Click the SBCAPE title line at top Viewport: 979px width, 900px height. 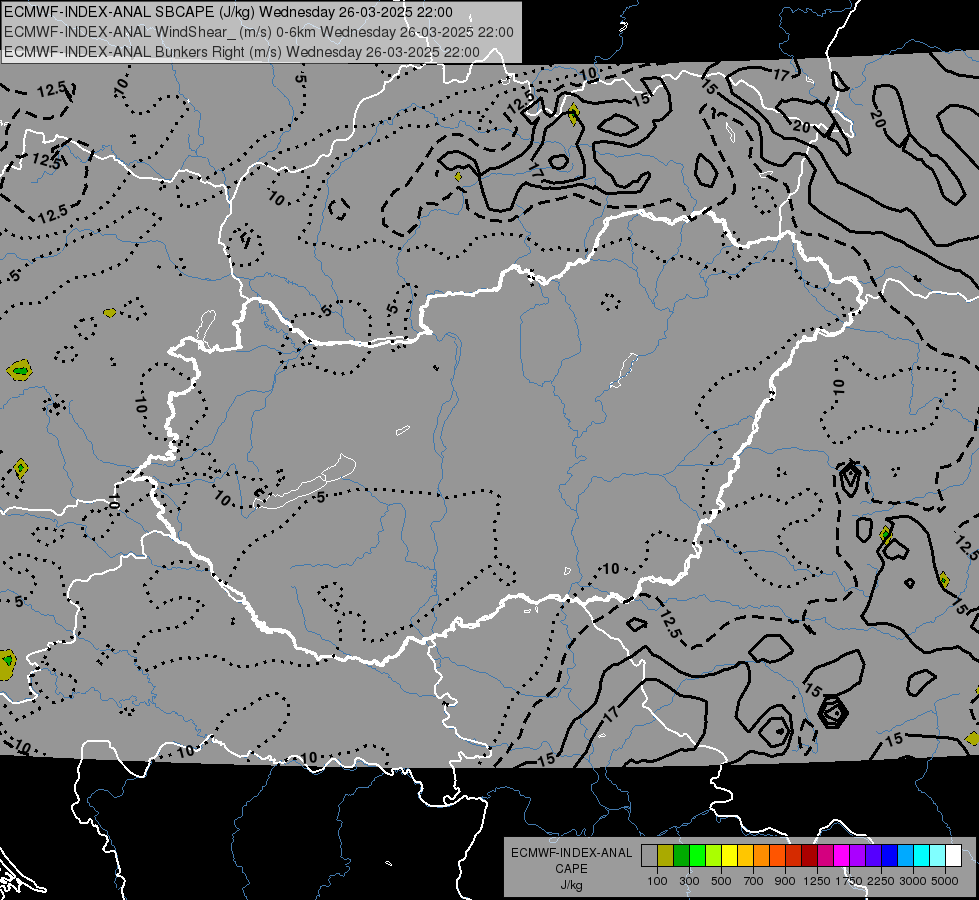229,12
